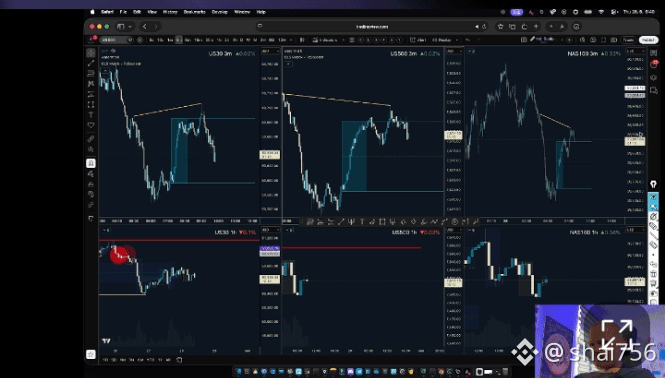This screenshot has height=378, width=665.
Task: Open the Indicators menu
Action: tap(325, 39)
